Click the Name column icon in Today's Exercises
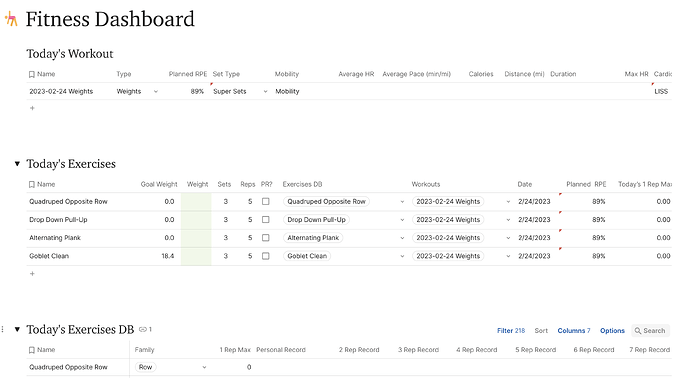 point(32,184)
